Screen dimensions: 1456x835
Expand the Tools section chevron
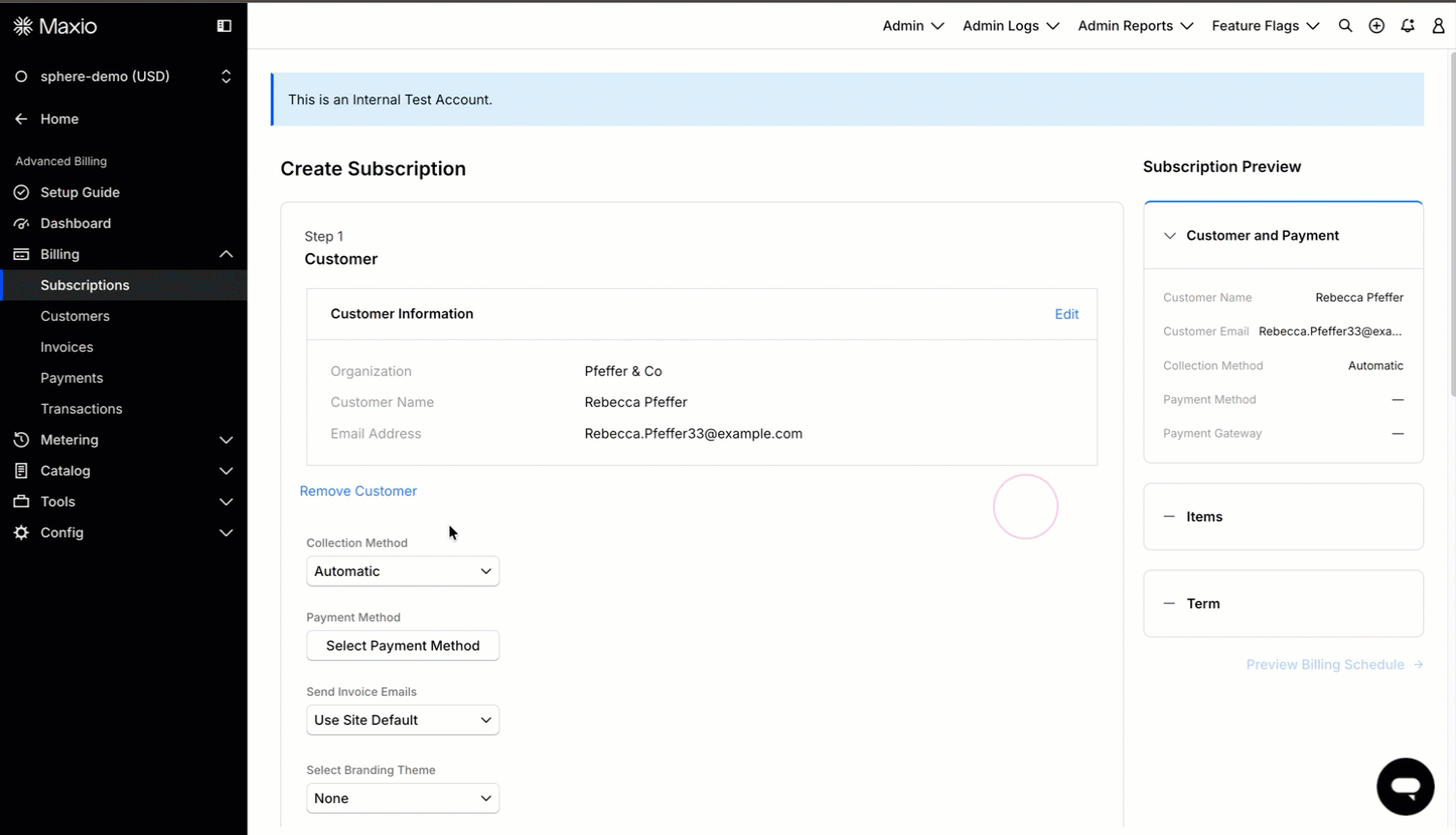point(226,502)
